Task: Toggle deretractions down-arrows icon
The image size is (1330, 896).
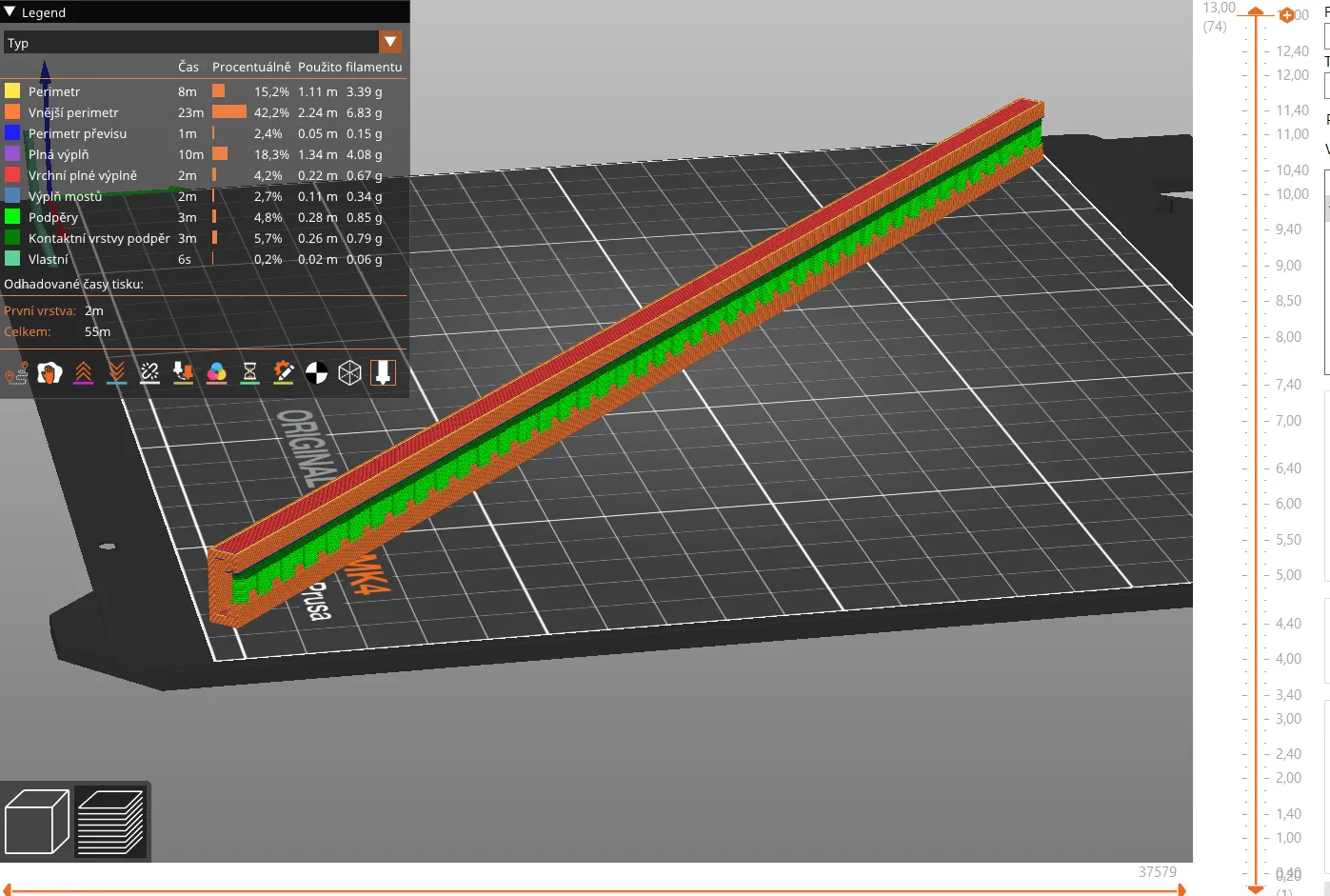Action: 116,373
